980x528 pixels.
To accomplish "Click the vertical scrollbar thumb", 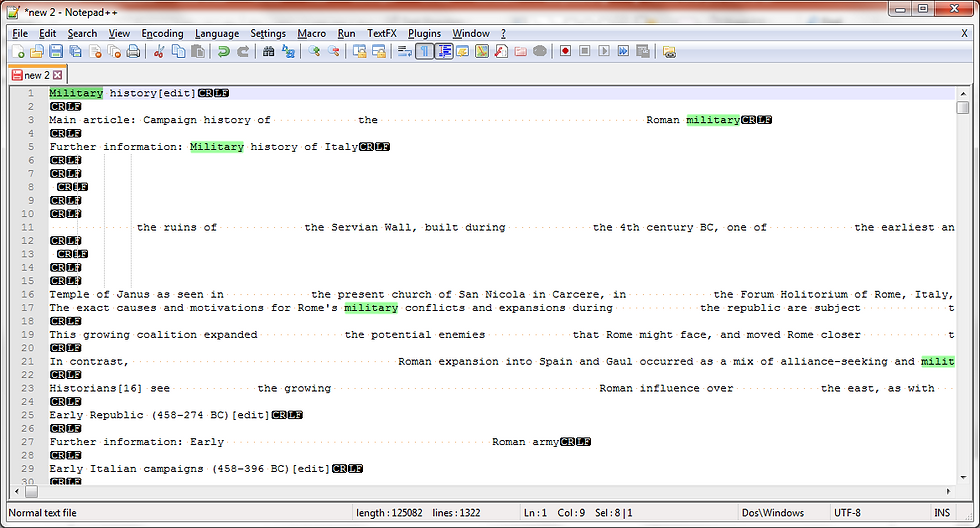I will (963, 107).
